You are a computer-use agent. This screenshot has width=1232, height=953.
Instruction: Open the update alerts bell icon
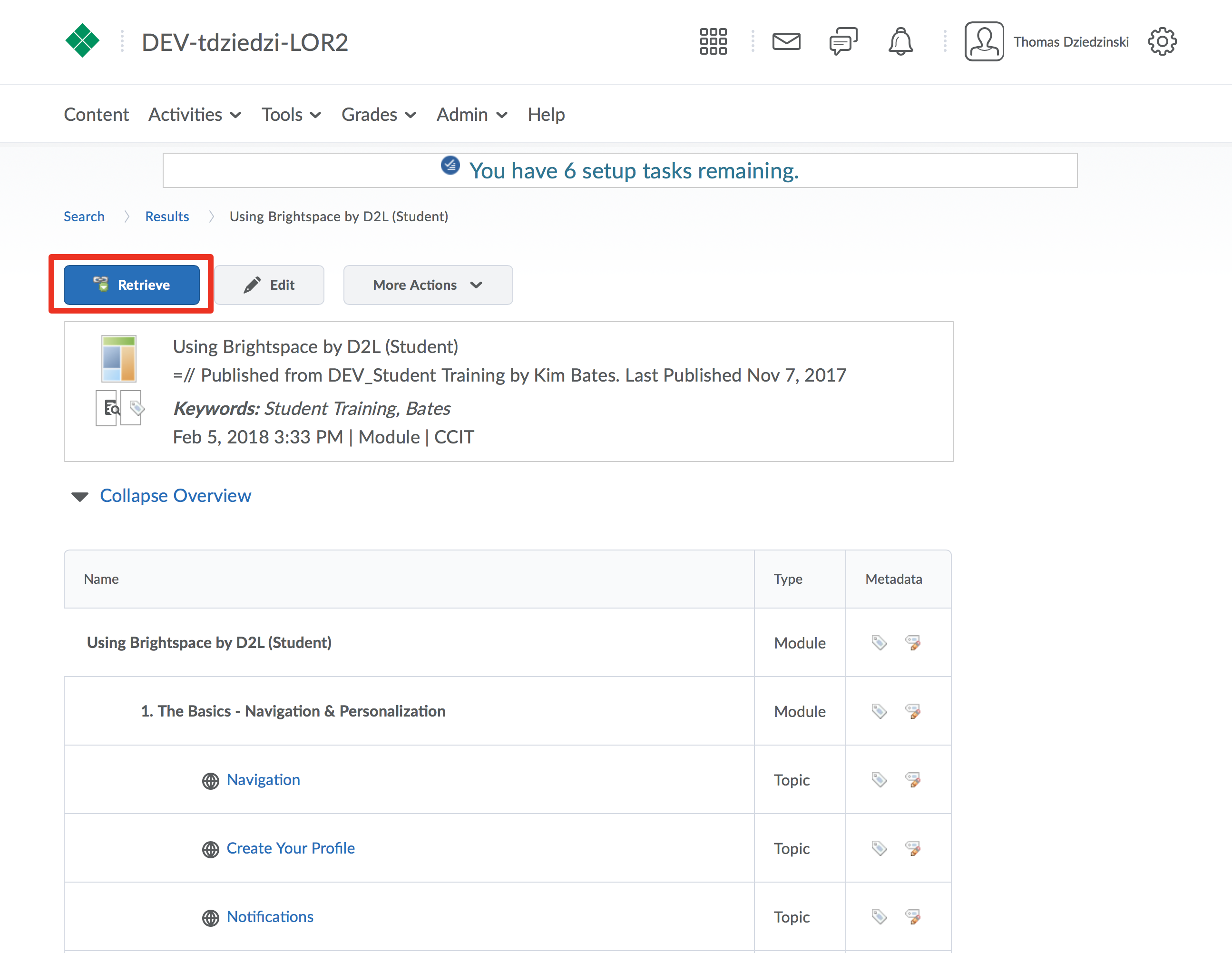tap(900, 41)
